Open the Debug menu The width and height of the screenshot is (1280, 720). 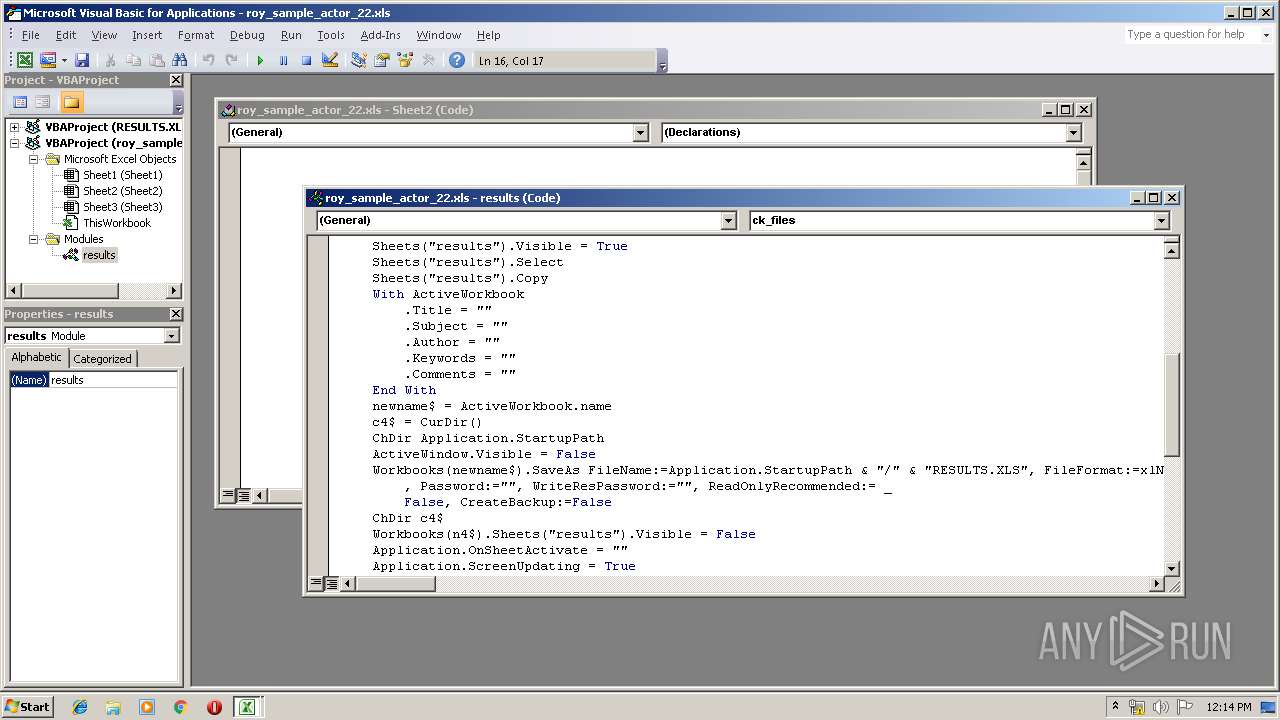[x=247, y=35]
